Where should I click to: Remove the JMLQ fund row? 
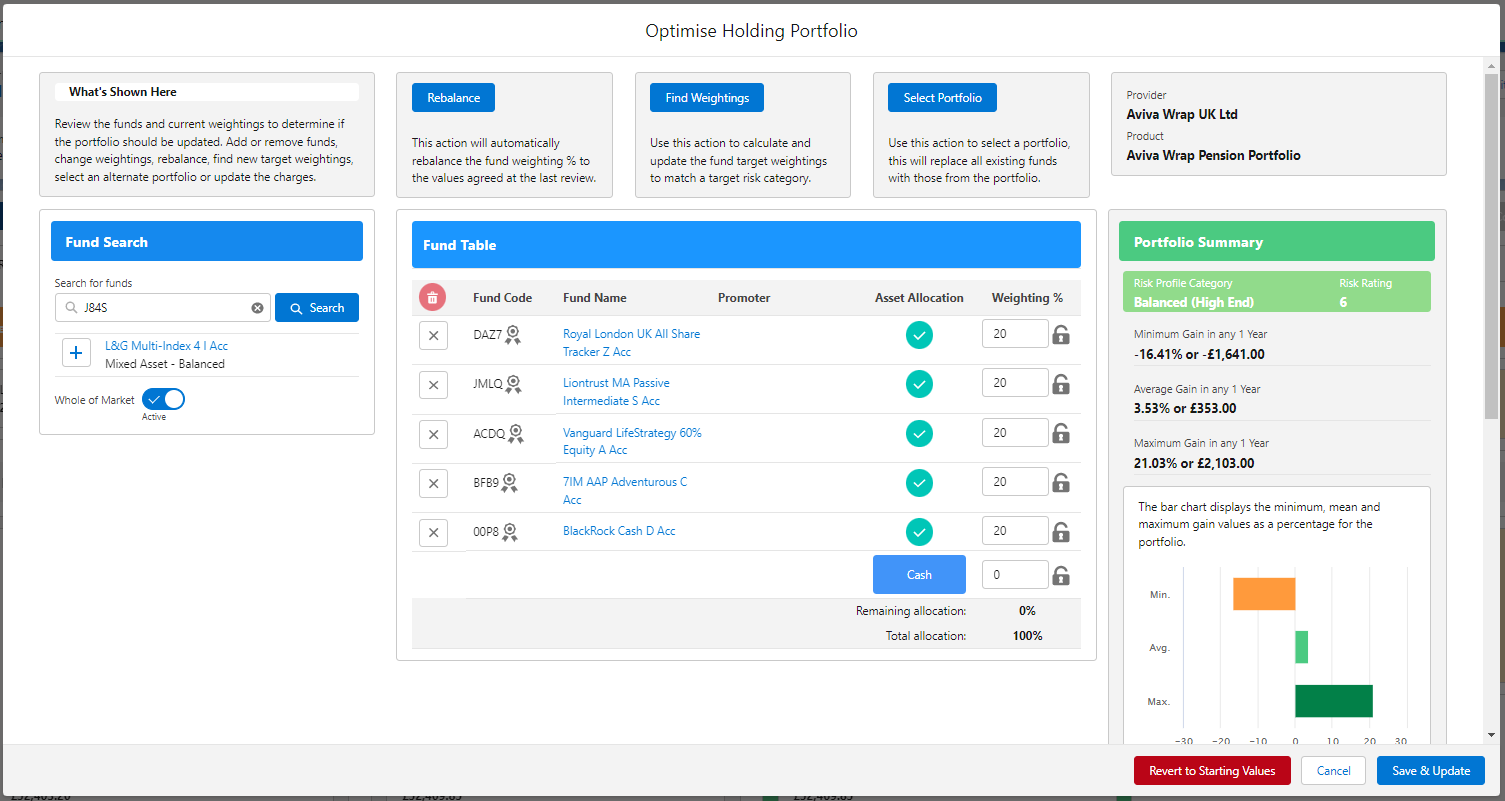click(x=433, y=384)
